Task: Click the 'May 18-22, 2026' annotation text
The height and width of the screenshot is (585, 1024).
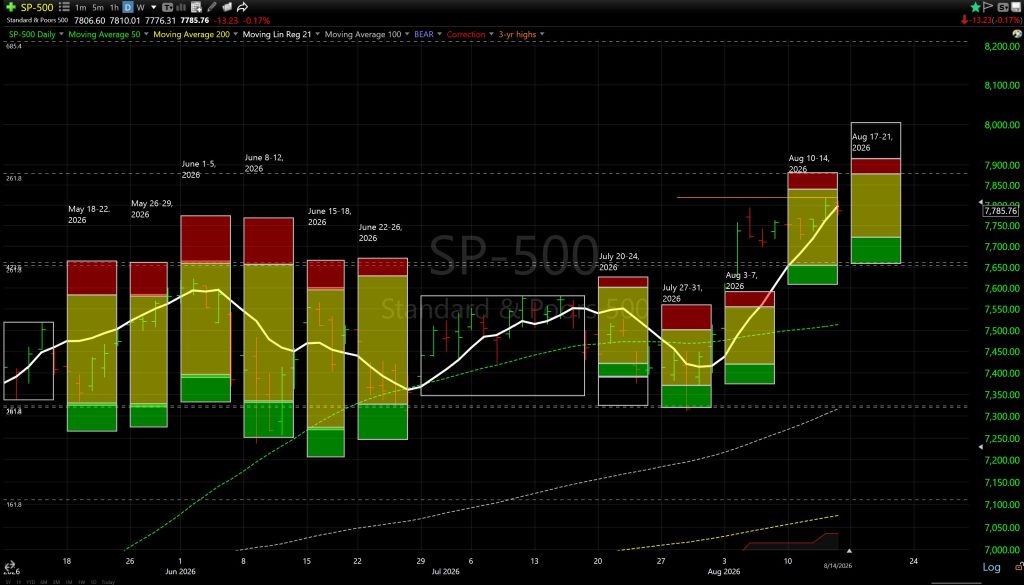Action: click(x=89, y=214)
